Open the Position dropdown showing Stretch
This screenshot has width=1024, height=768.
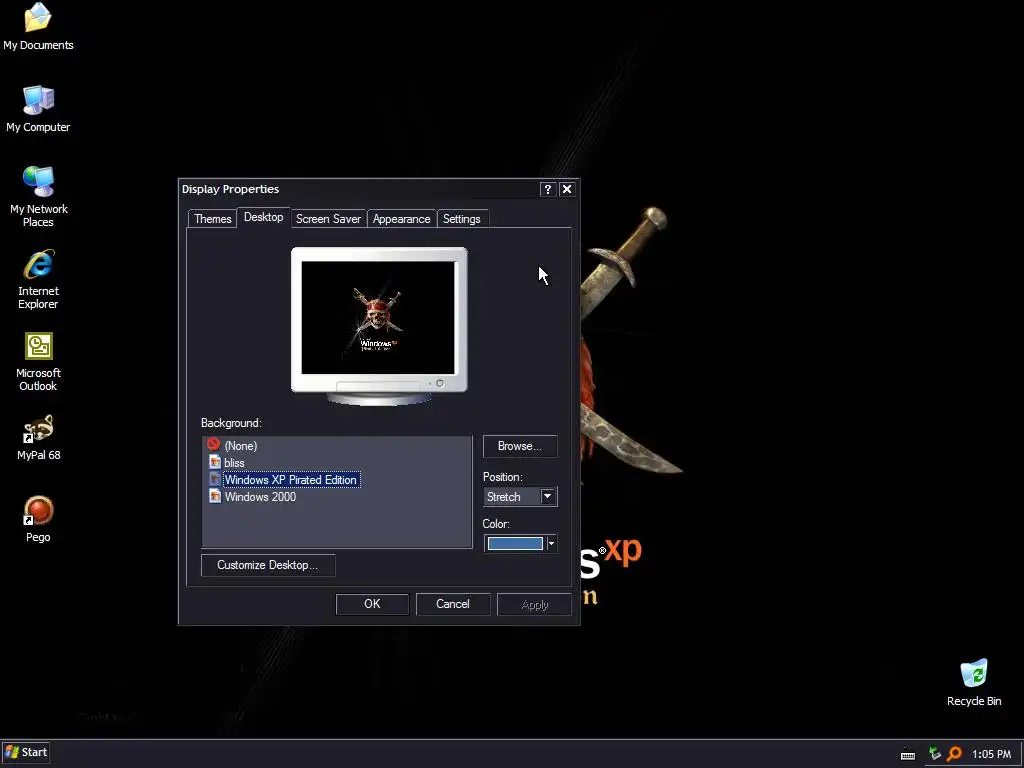click(x=520, y=496)
